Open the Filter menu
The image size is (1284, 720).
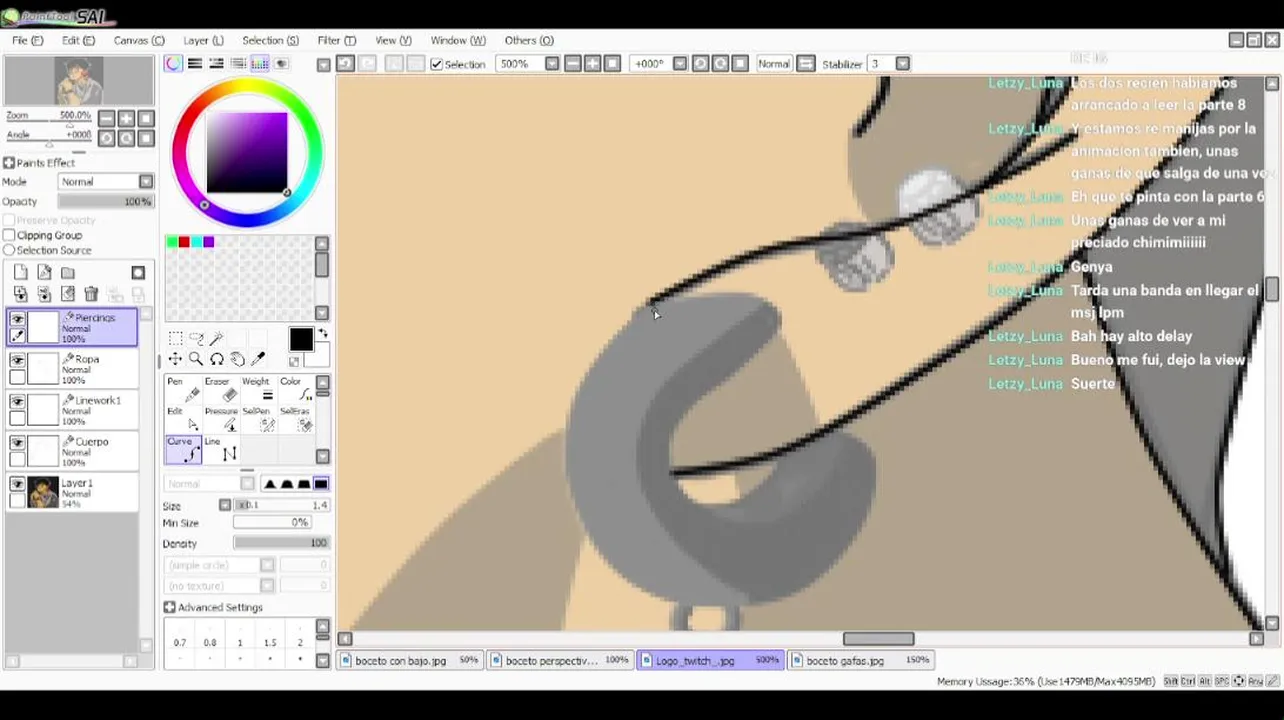(x=337, y=40)
